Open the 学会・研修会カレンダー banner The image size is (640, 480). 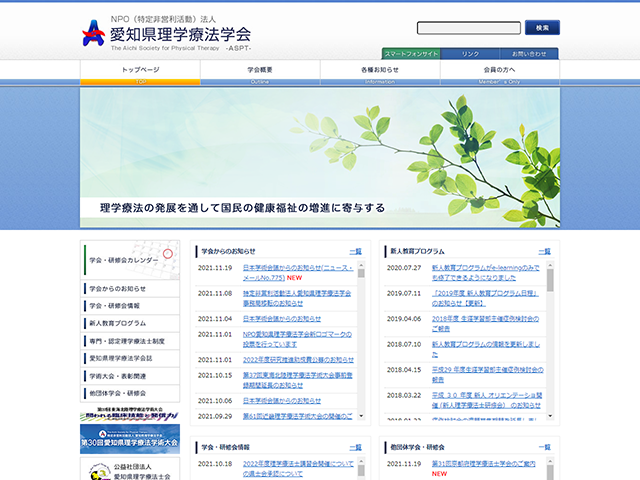pos(129,259)
